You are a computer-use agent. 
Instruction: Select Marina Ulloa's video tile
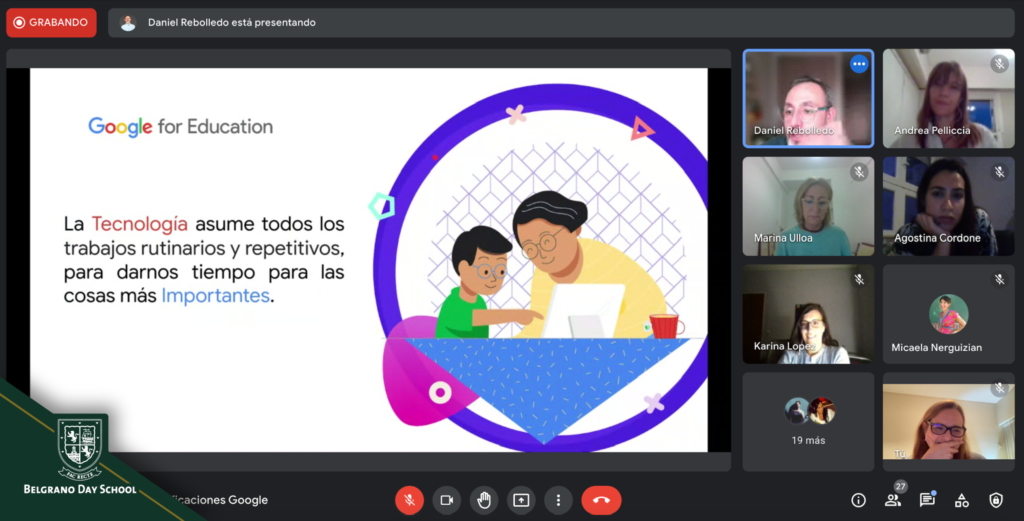(808, 206)
